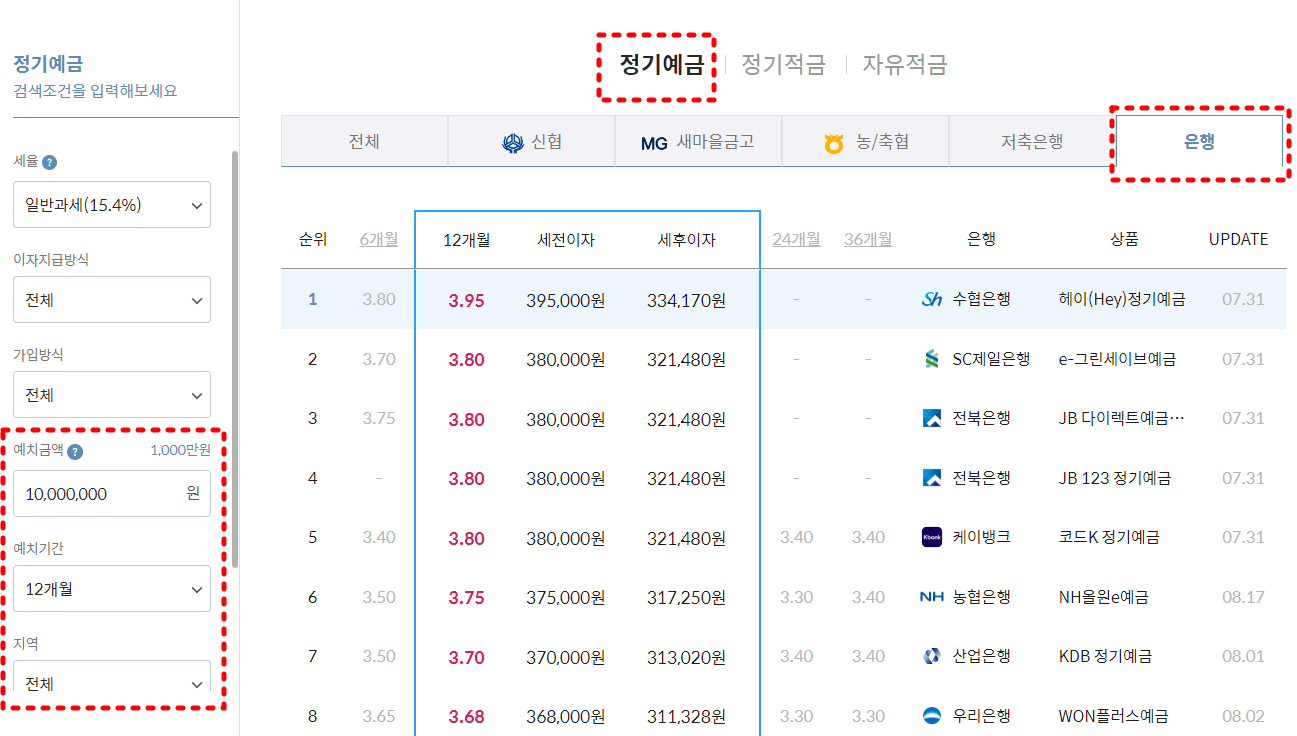The height and width of the screenshot is (736, 1297).
Task: Open KDB 정기예금 product
Action: (1105, 656)
